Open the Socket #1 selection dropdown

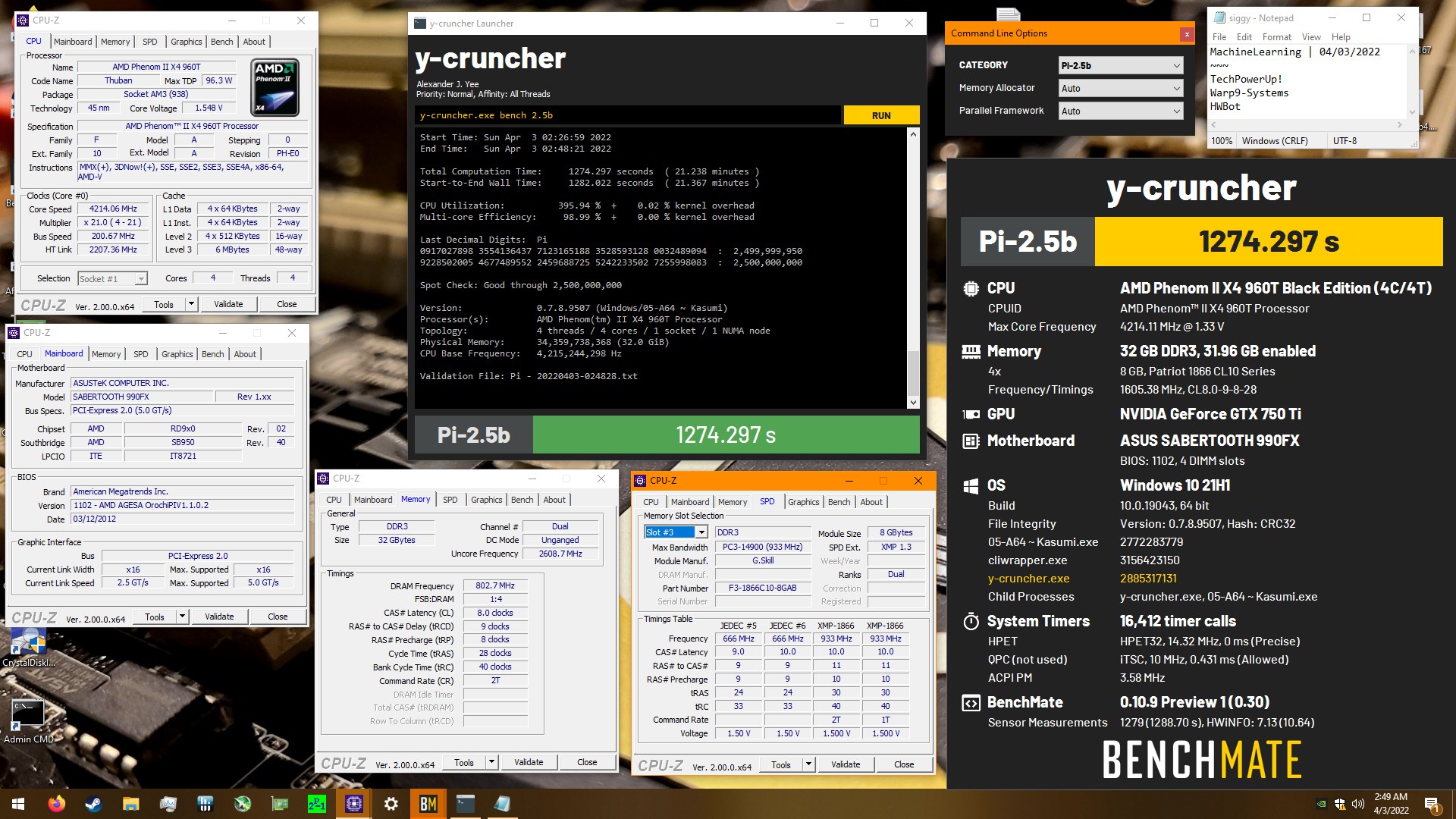(112, 278)
